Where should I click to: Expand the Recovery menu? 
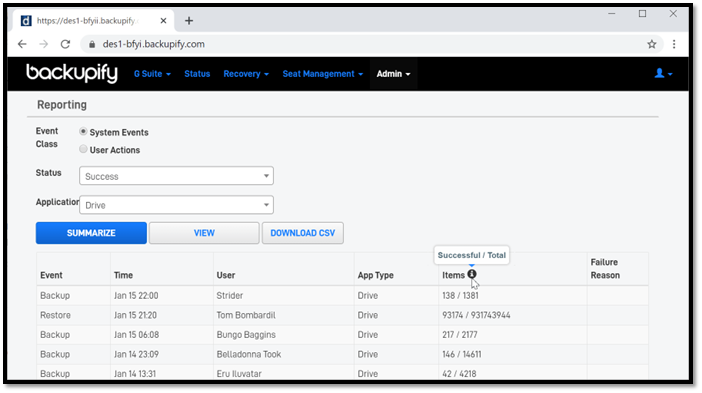246,74
